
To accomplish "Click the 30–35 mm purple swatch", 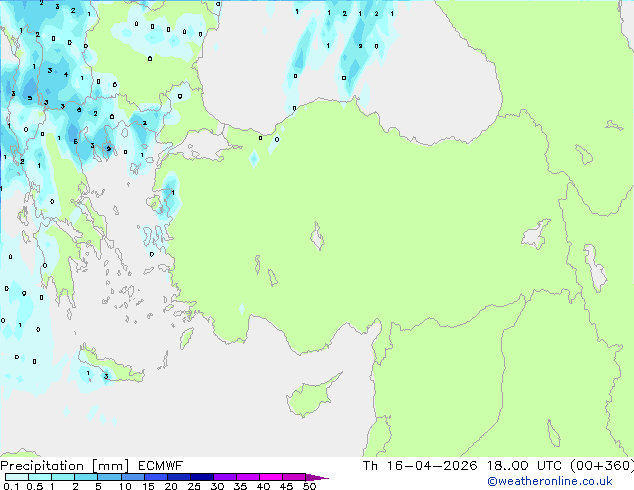I will point(225,477).
